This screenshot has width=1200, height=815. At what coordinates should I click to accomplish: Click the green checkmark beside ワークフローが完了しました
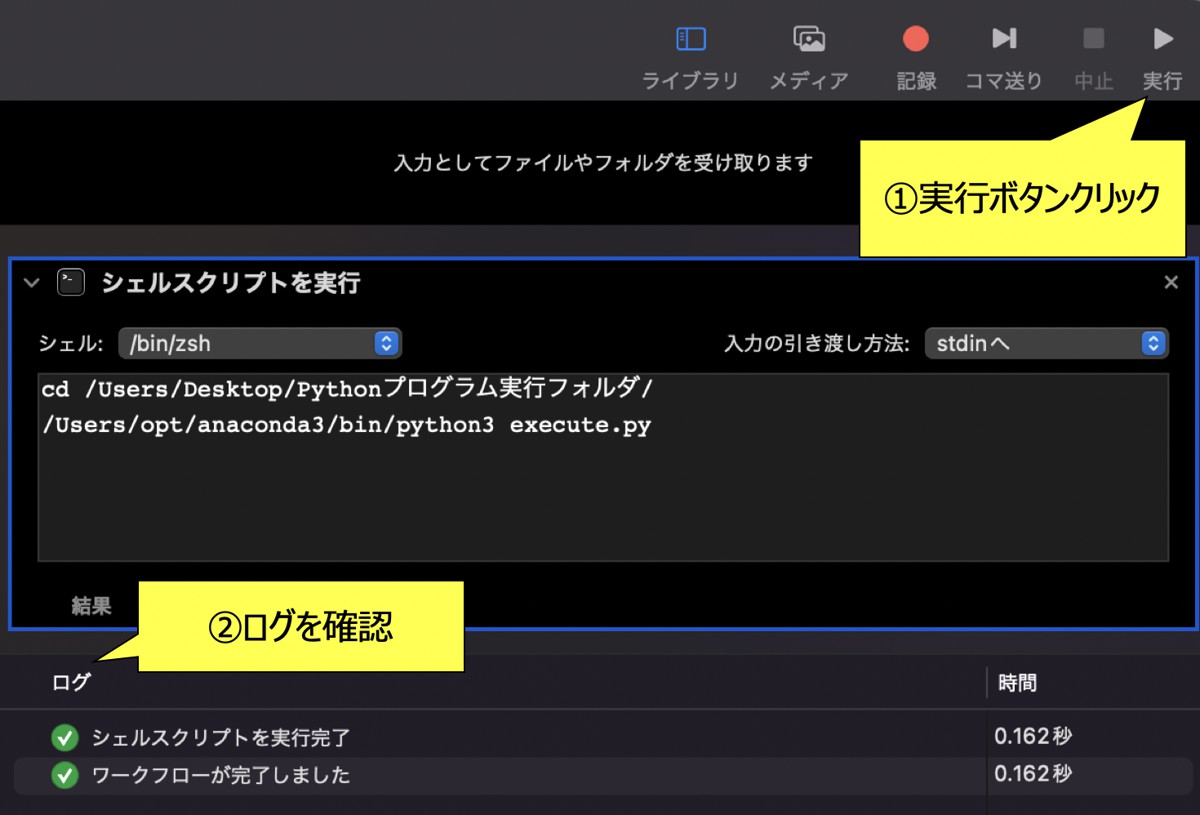[x=65, y=773]
